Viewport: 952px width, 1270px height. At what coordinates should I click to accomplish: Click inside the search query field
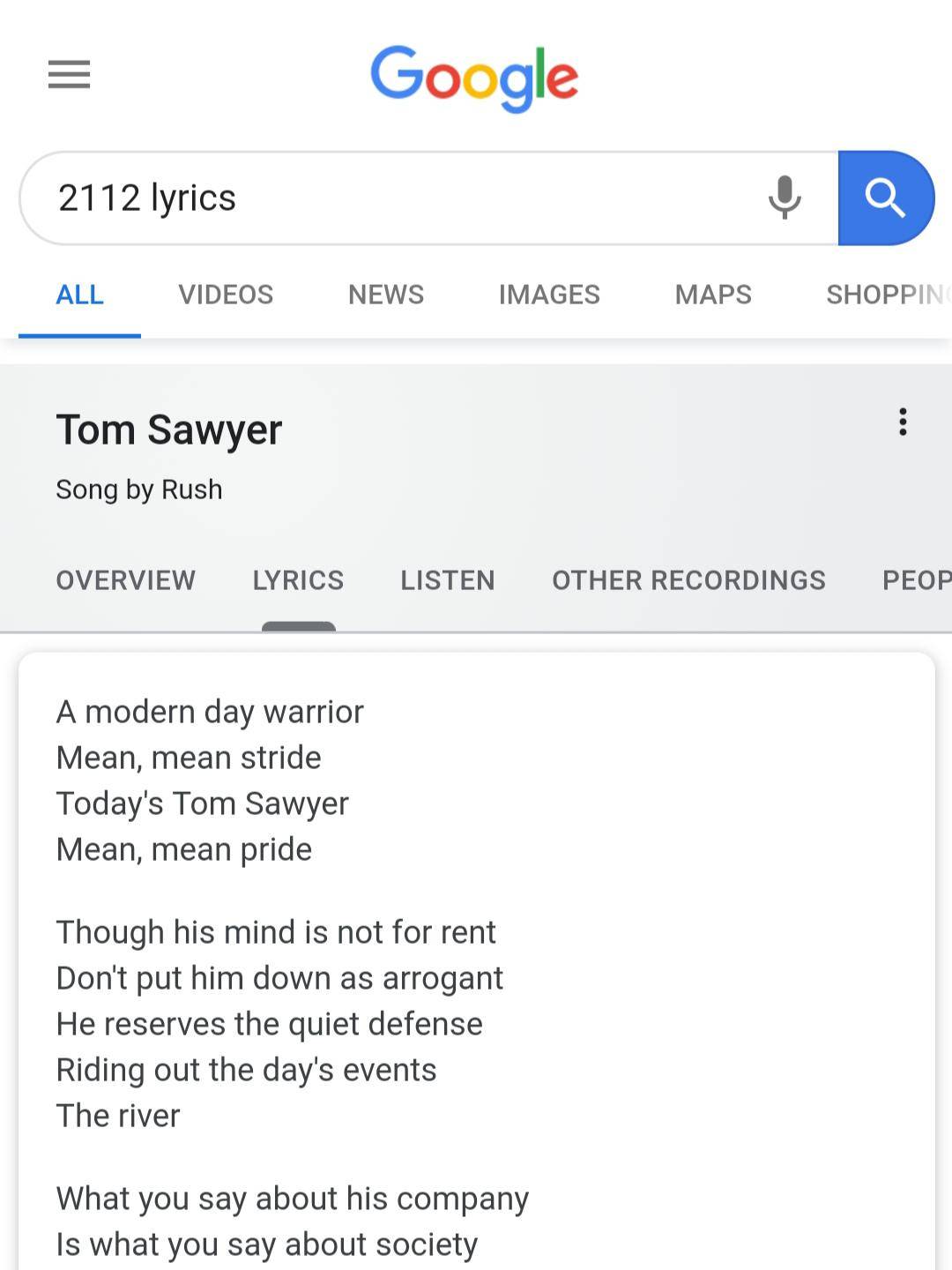353,198
